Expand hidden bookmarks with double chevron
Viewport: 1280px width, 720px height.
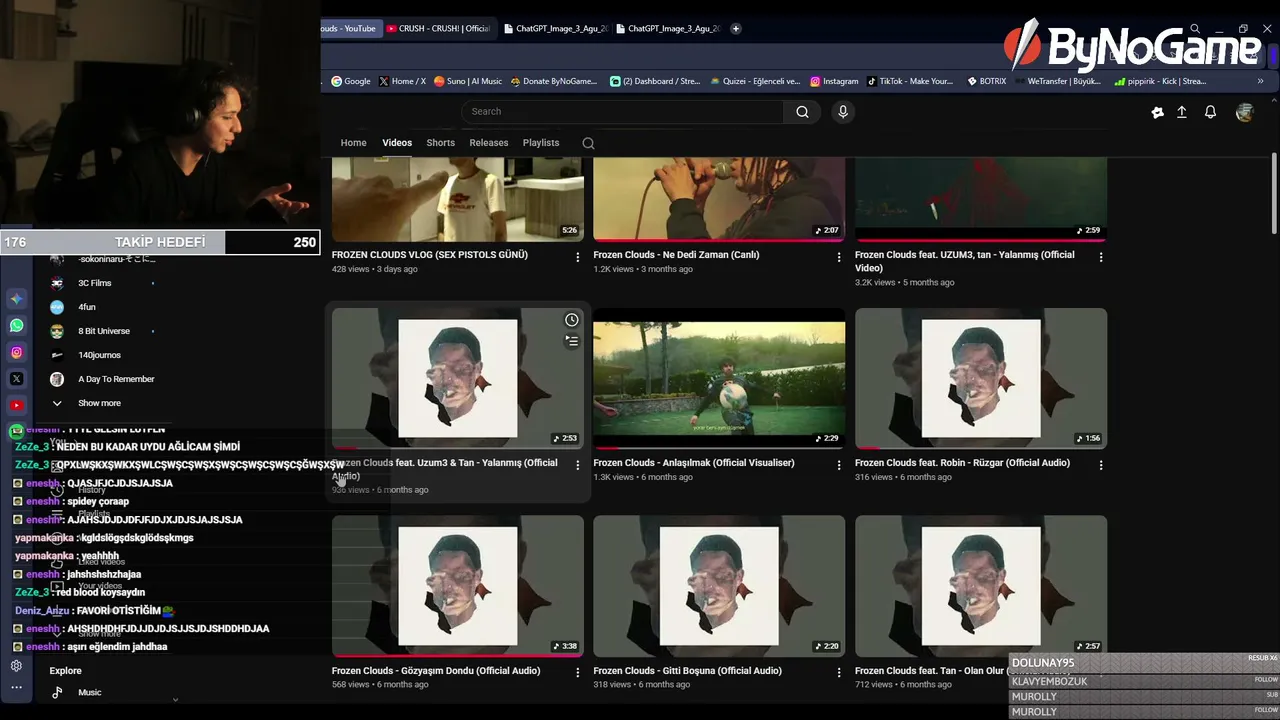click(x=1261, y=82)
